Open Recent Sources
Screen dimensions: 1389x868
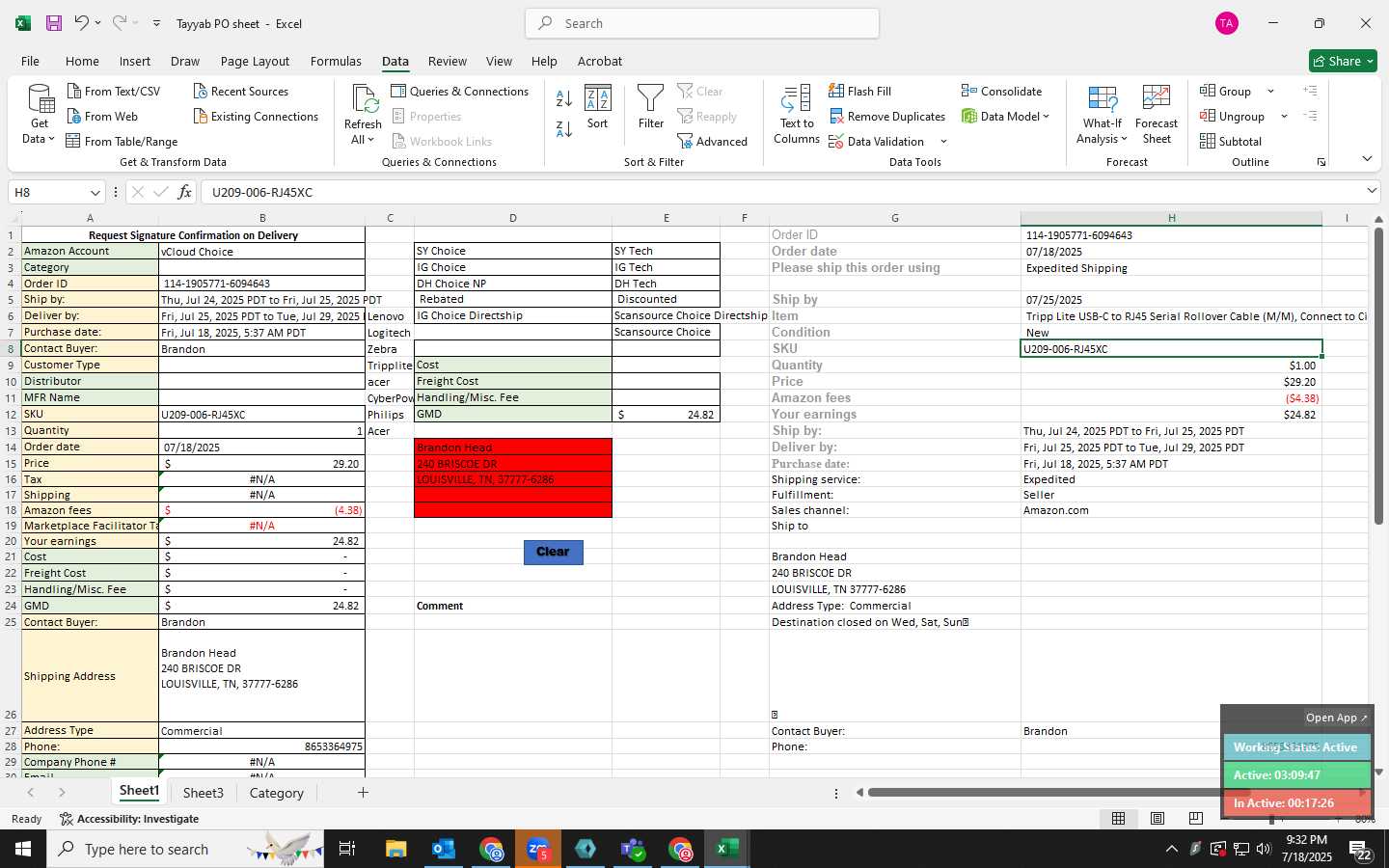pyautogui.click(x=241, y=92)
